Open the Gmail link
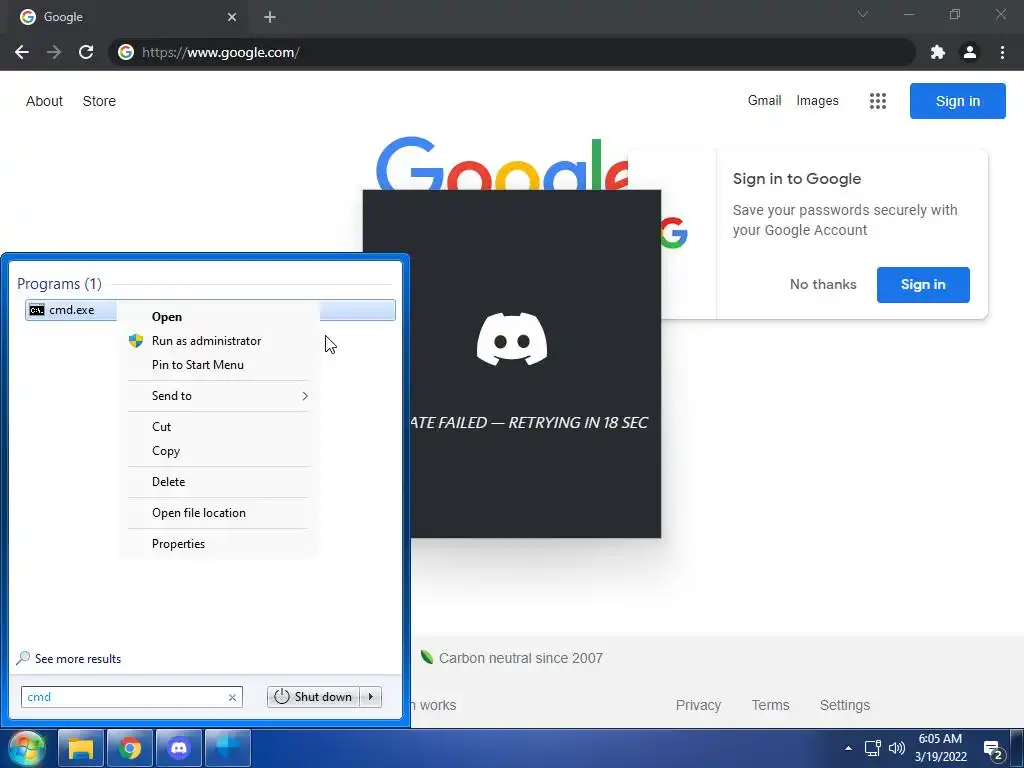 (765, 101)
